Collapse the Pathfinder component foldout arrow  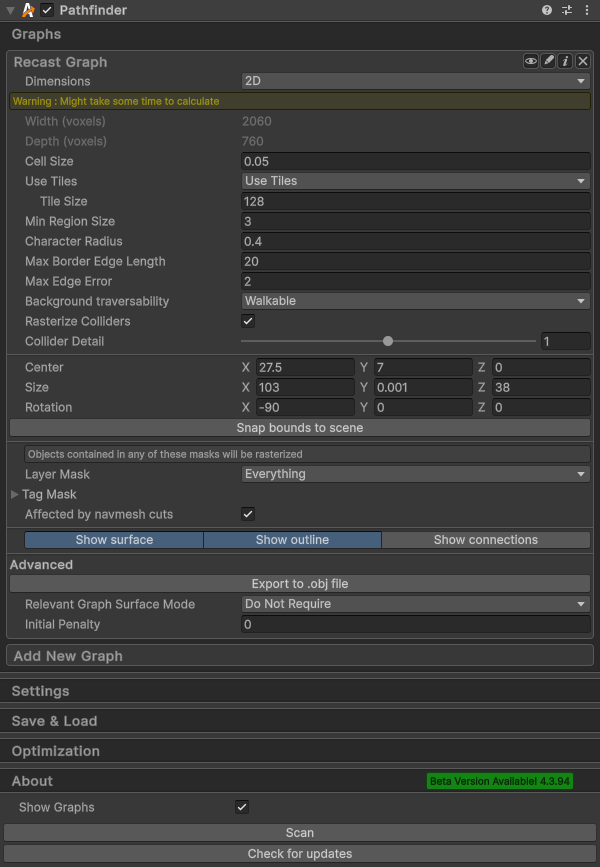[x=10, y=10]
